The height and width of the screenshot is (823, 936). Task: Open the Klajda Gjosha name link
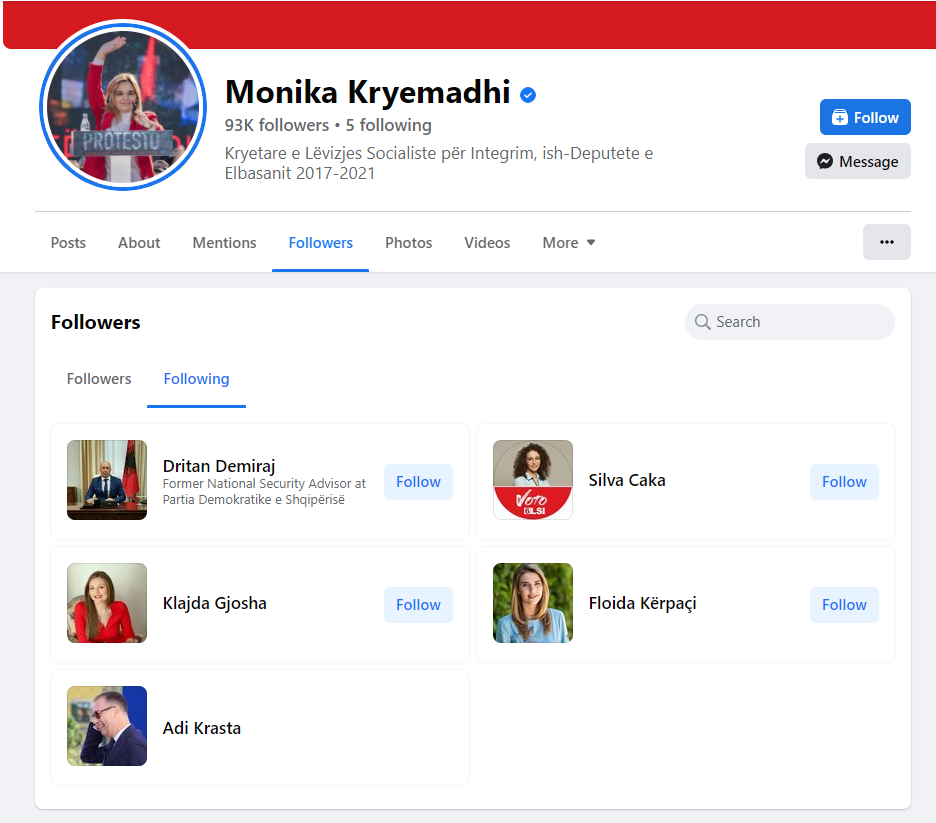tap(214, 603)
